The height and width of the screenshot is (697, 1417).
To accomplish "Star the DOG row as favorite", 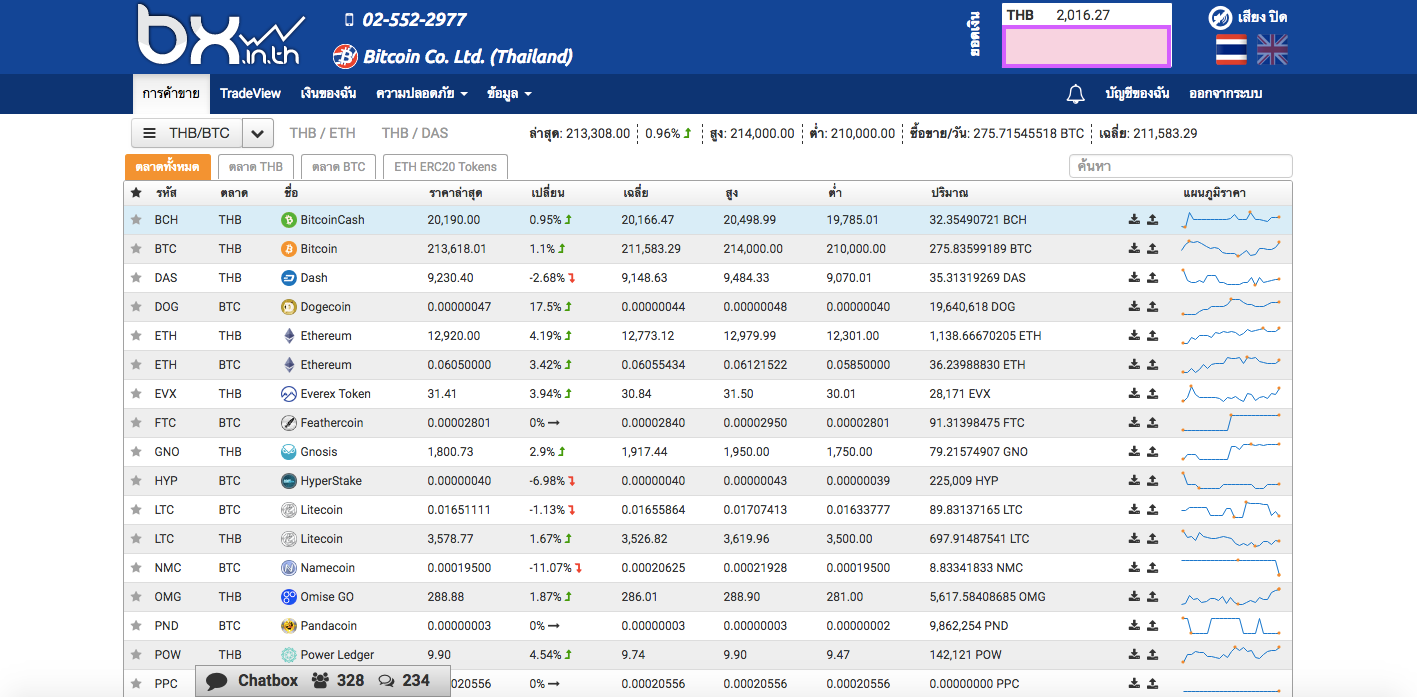I will [x=136, y=307].
